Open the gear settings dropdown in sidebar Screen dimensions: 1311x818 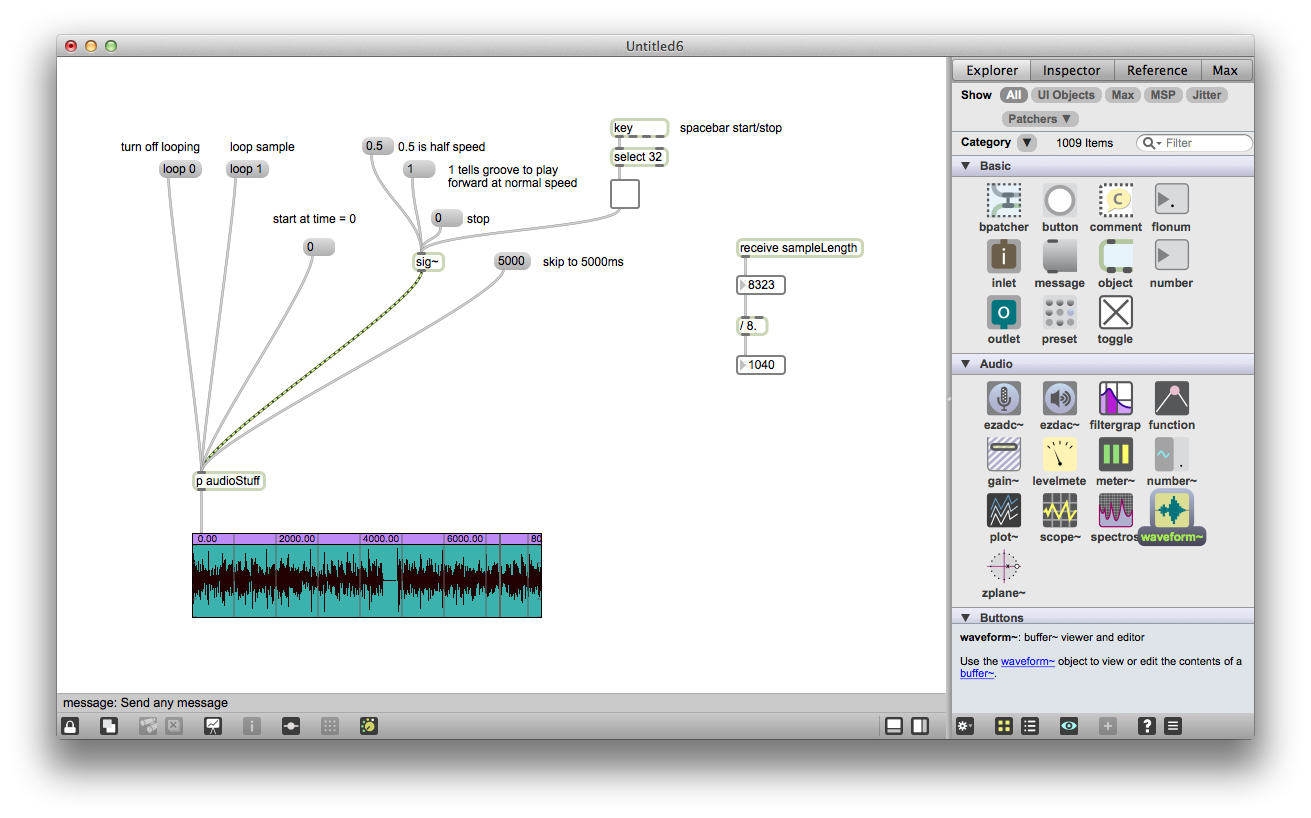tap(965, 726)
